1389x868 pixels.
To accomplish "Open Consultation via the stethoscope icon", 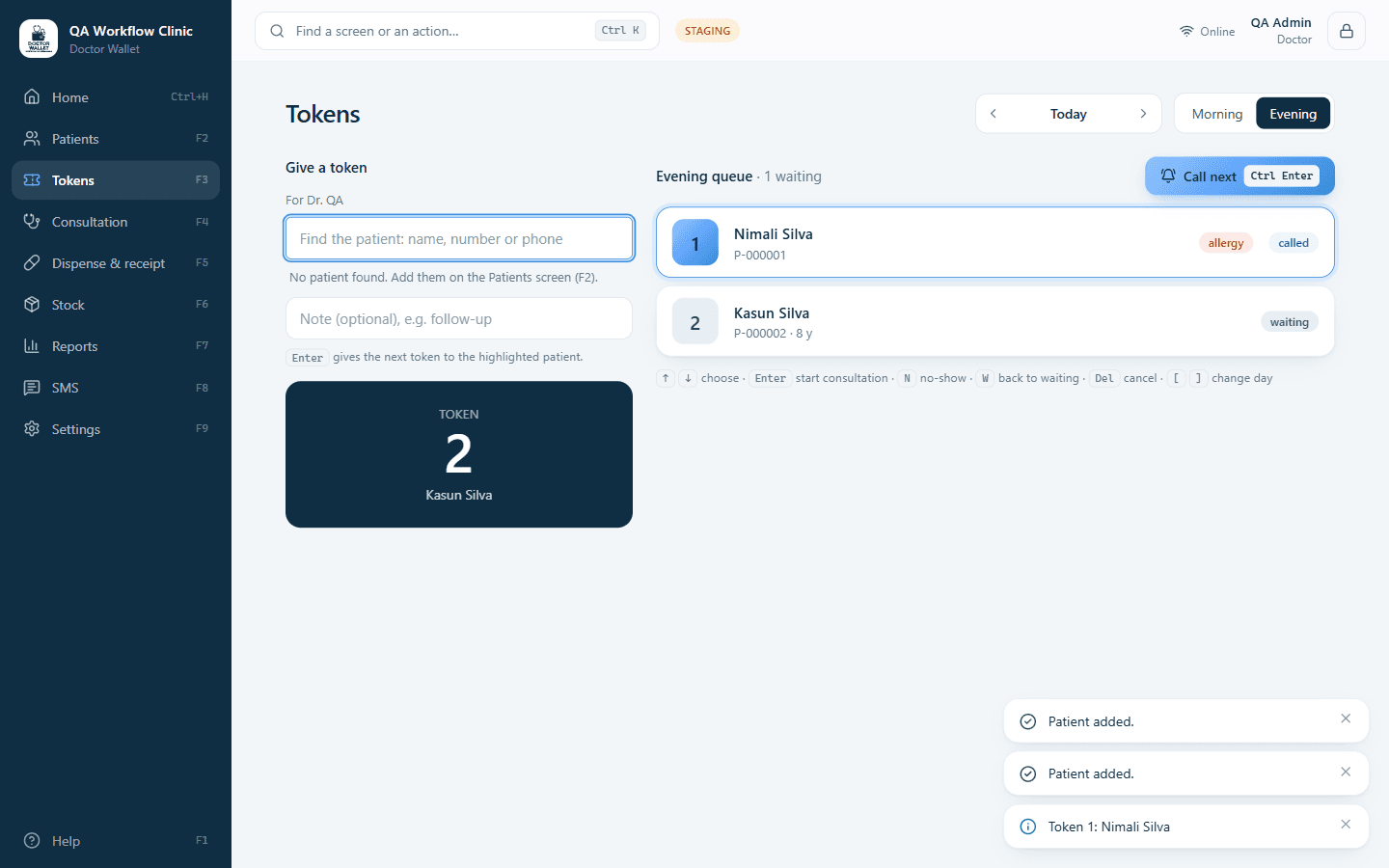I will pos(32,221).
